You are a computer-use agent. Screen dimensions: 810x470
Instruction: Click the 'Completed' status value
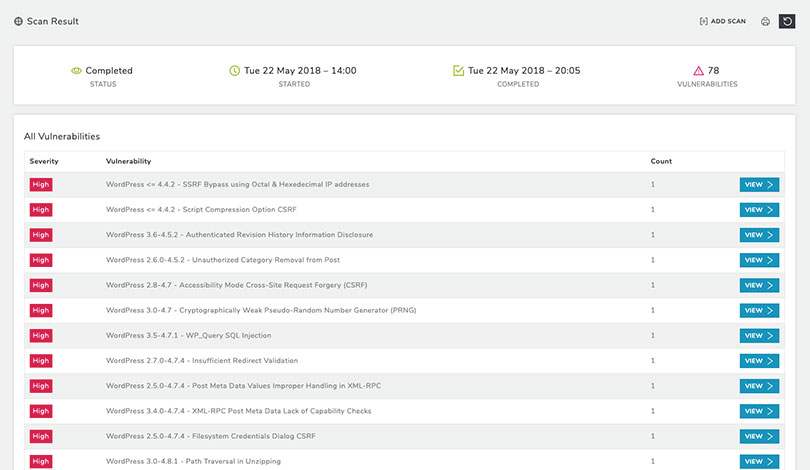(109, 71)
